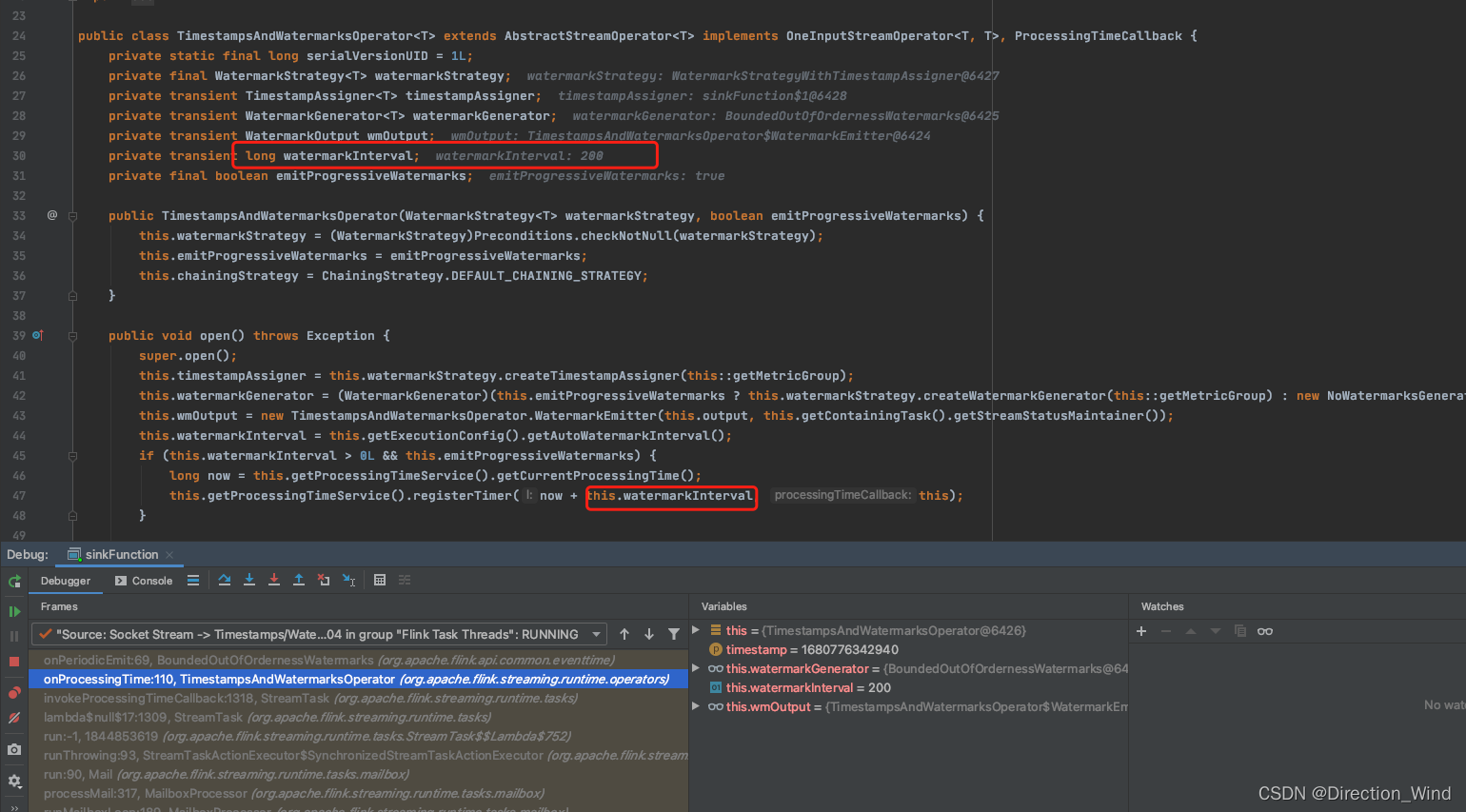
Task: Toggle Mute Breakpoints
Action: [14, 718]
